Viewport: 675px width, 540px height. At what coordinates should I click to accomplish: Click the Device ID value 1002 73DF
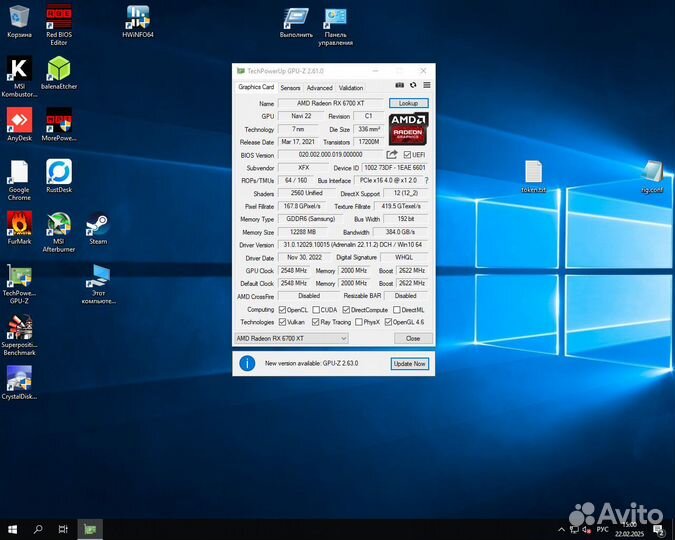[395, 168]
